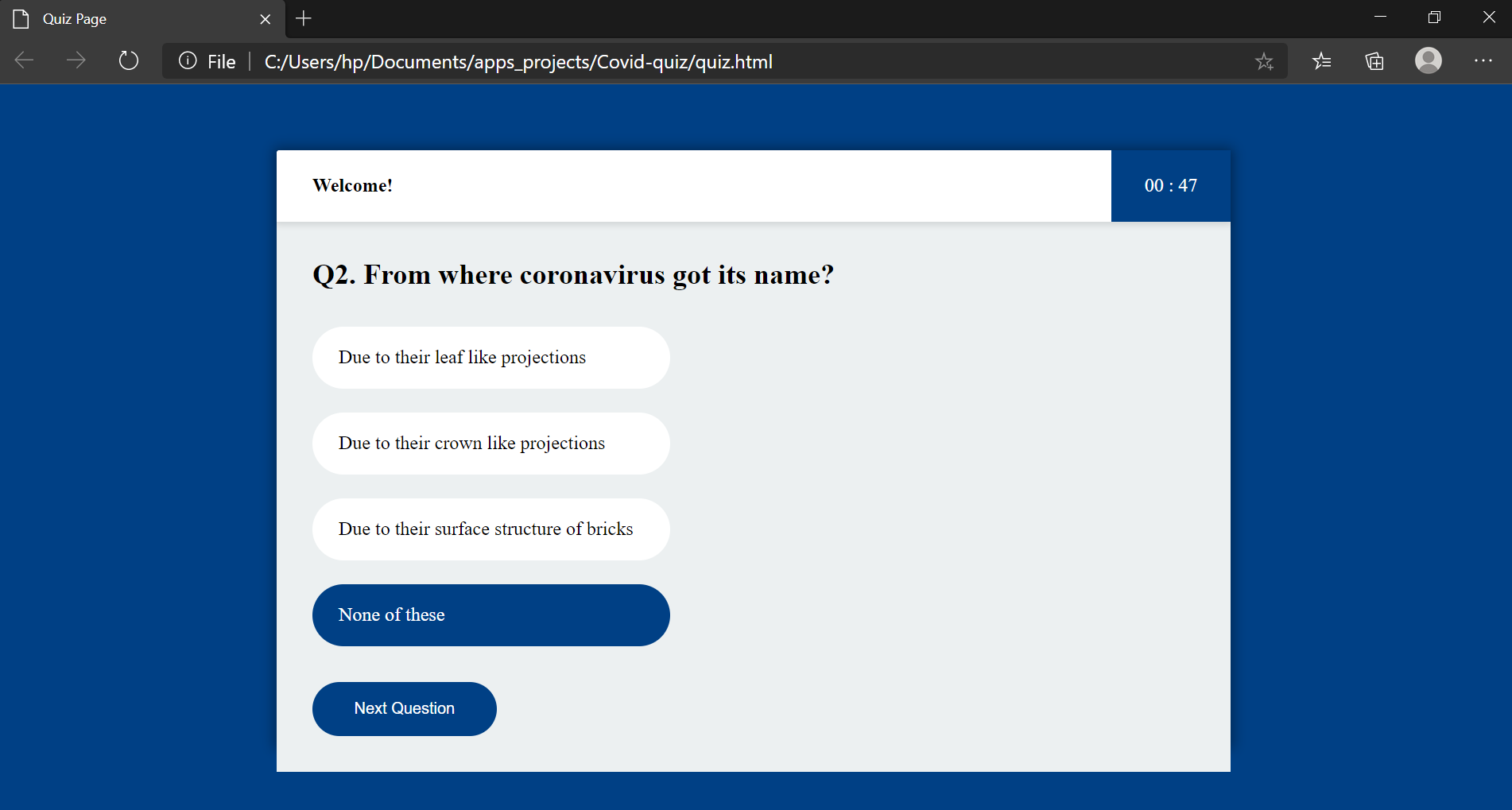Open a new browser tab
The image size is (1512, 810).
(303, 18)
